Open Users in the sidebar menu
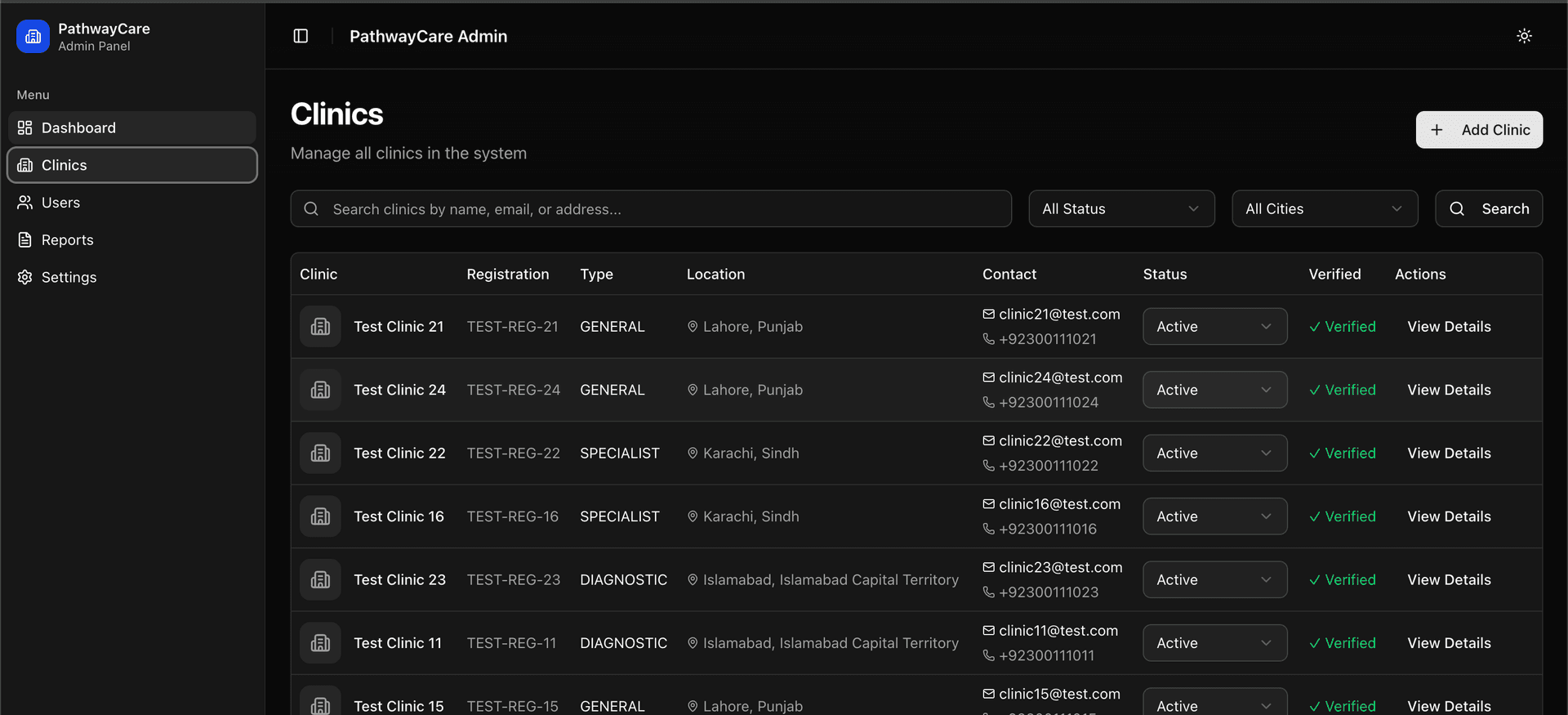 (132, 203)
